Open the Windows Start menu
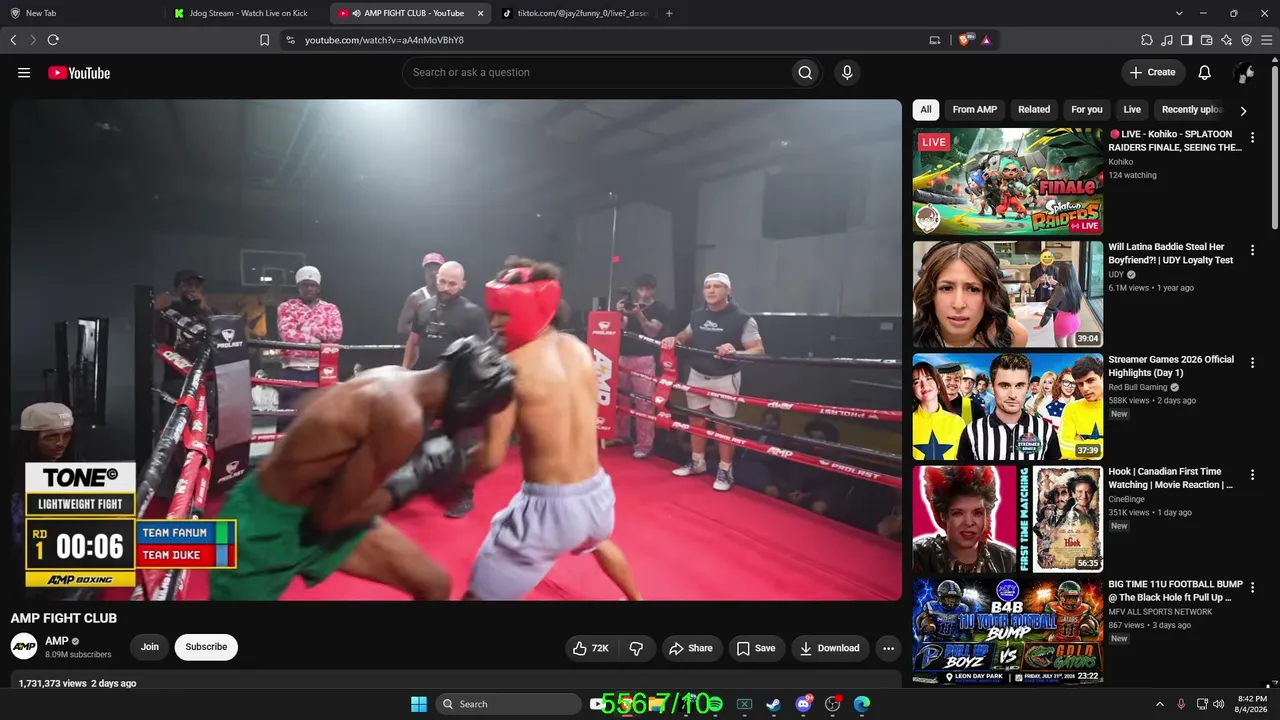This screenshot has height=720, width=1280. pos(419,704)
